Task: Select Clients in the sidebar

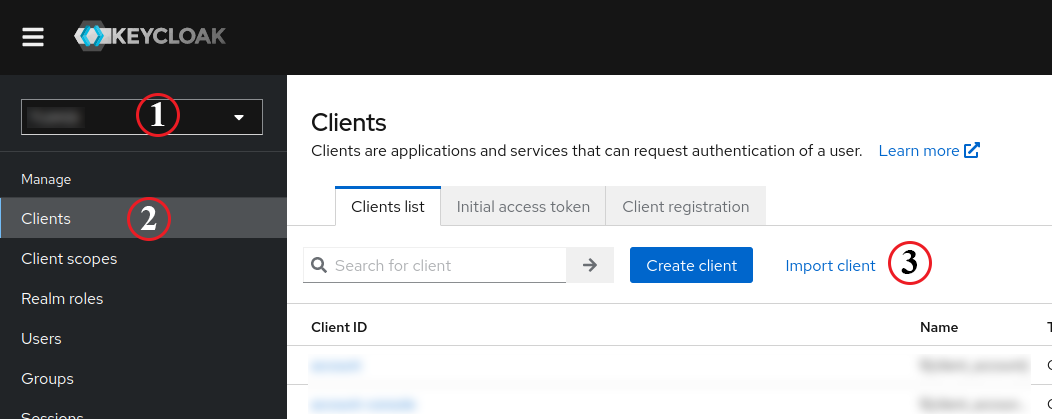Action: (46, 218)
